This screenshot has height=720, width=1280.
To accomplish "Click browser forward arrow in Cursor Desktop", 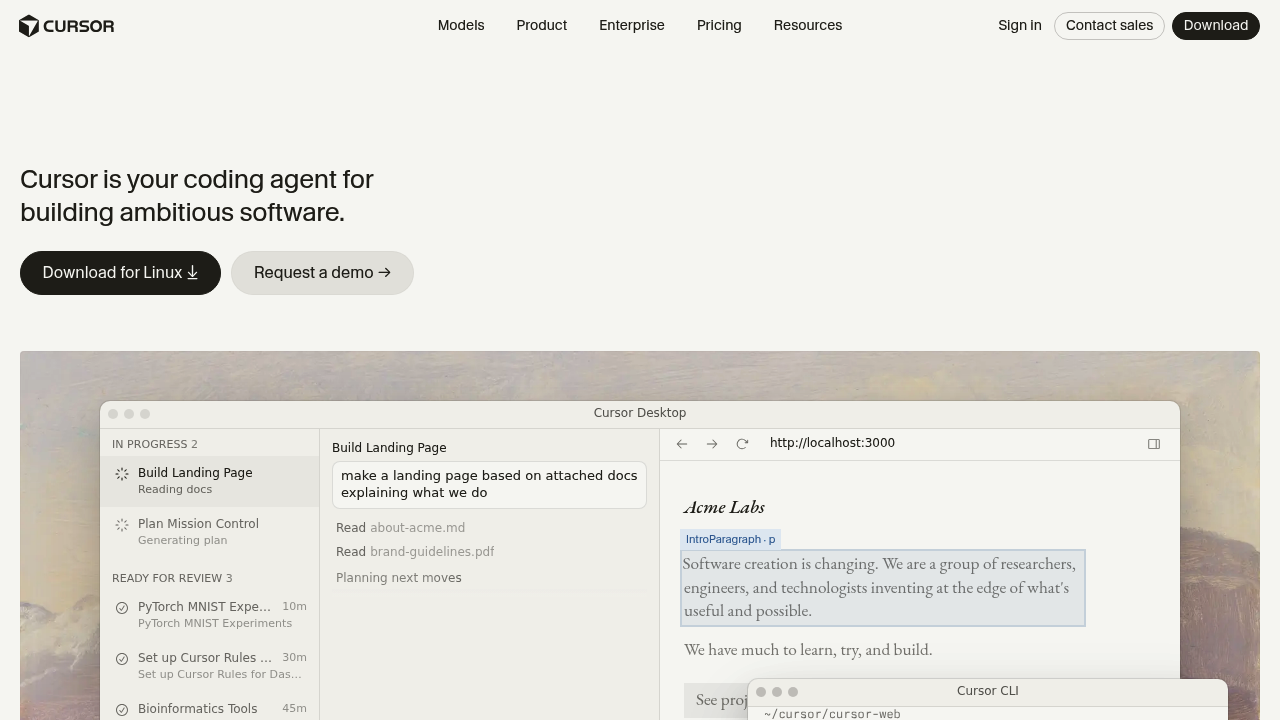I will pos(712,444).
